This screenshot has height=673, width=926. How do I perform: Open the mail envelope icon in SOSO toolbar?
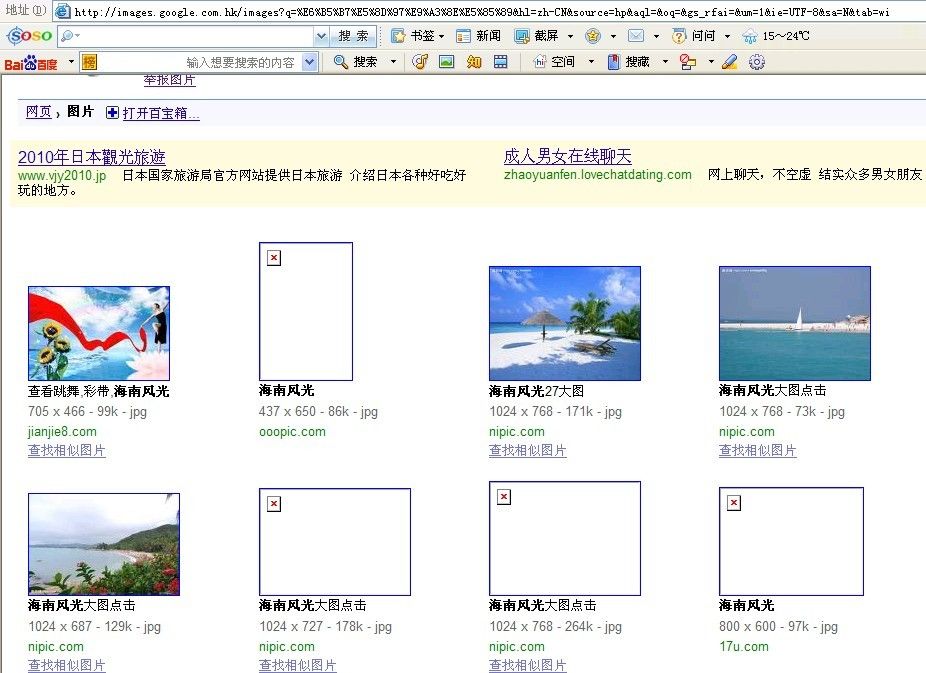[x=636, y=36]
